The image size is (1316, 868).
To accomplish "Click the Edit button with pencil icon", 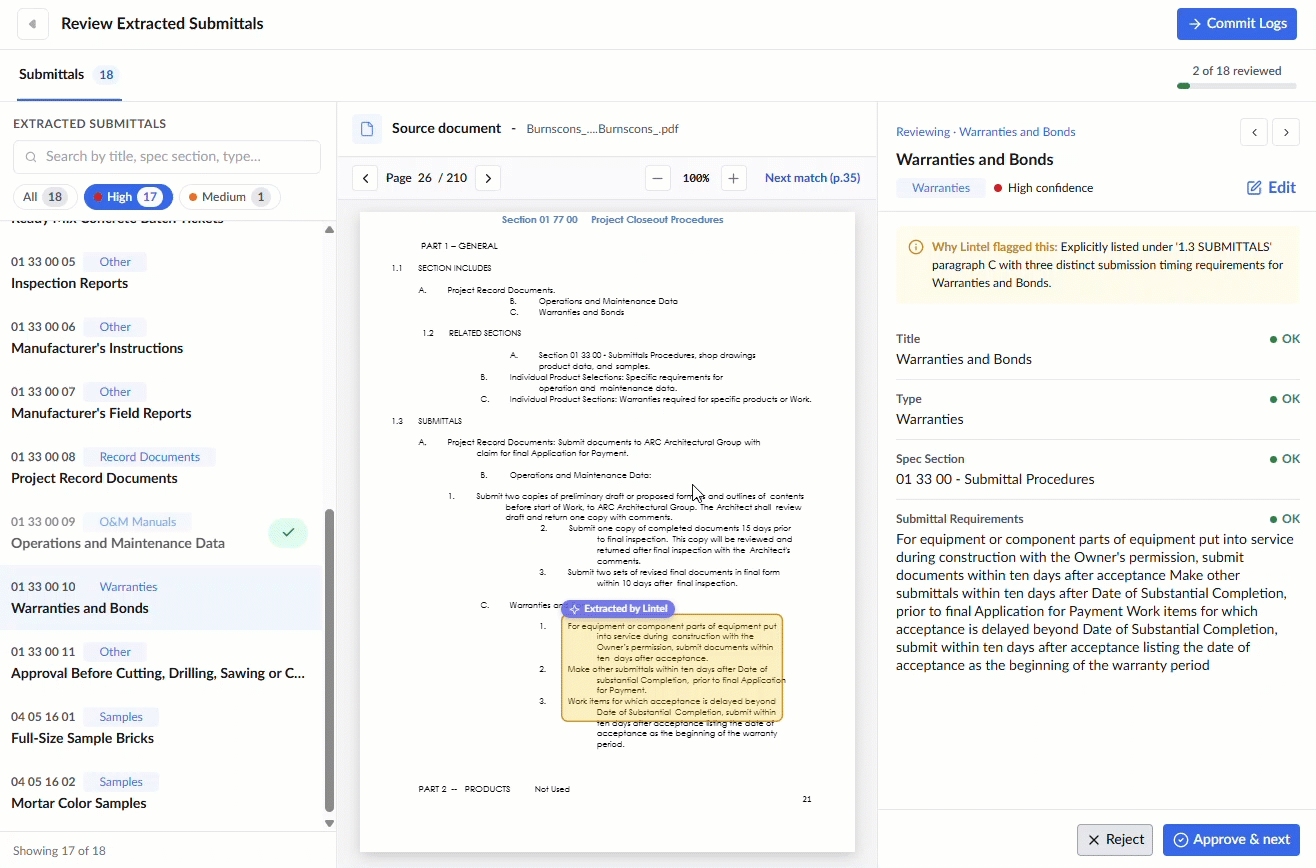I will coord(1271,187).
